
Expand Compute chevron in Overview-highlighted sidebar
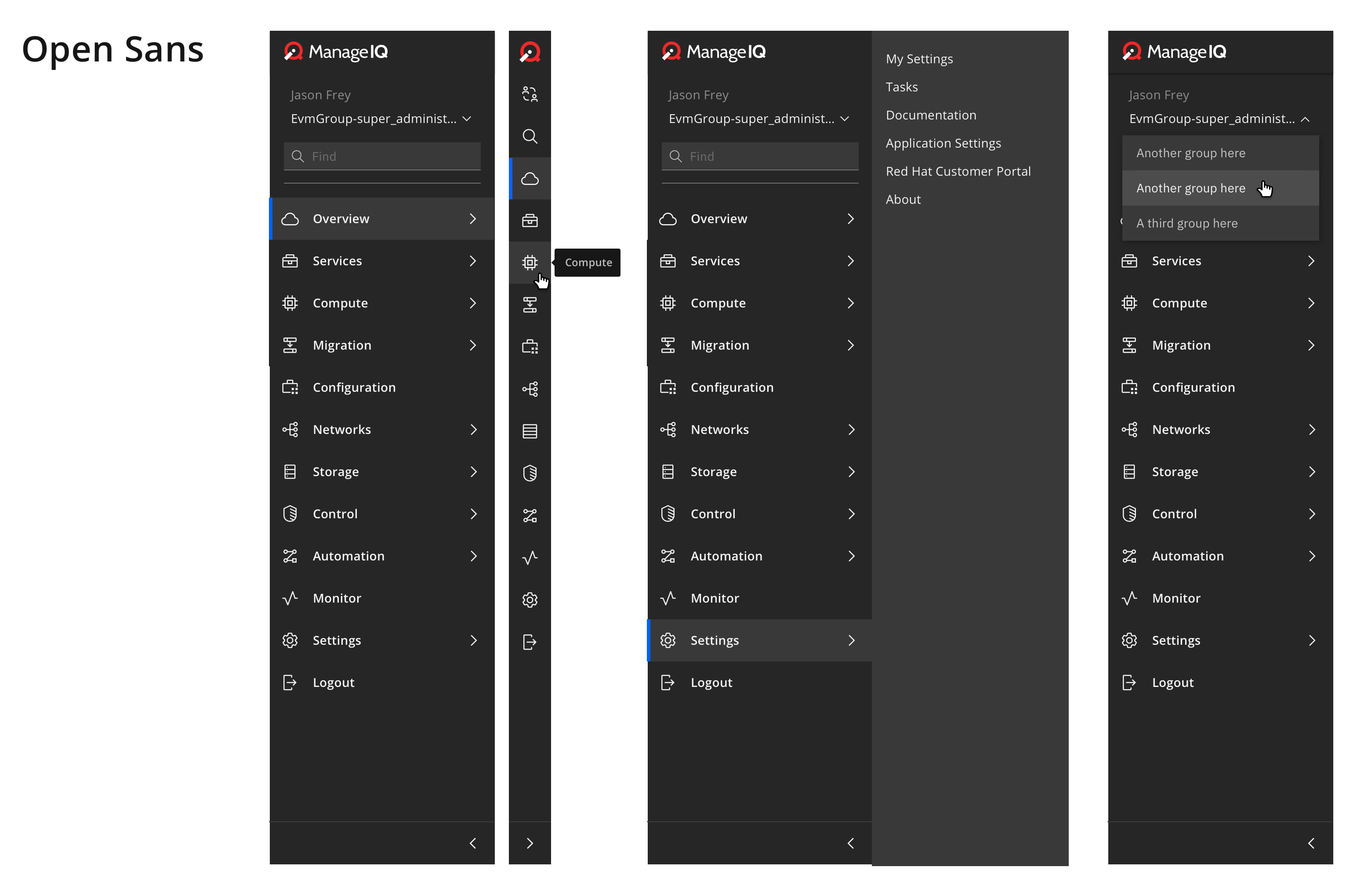point(472,303)
